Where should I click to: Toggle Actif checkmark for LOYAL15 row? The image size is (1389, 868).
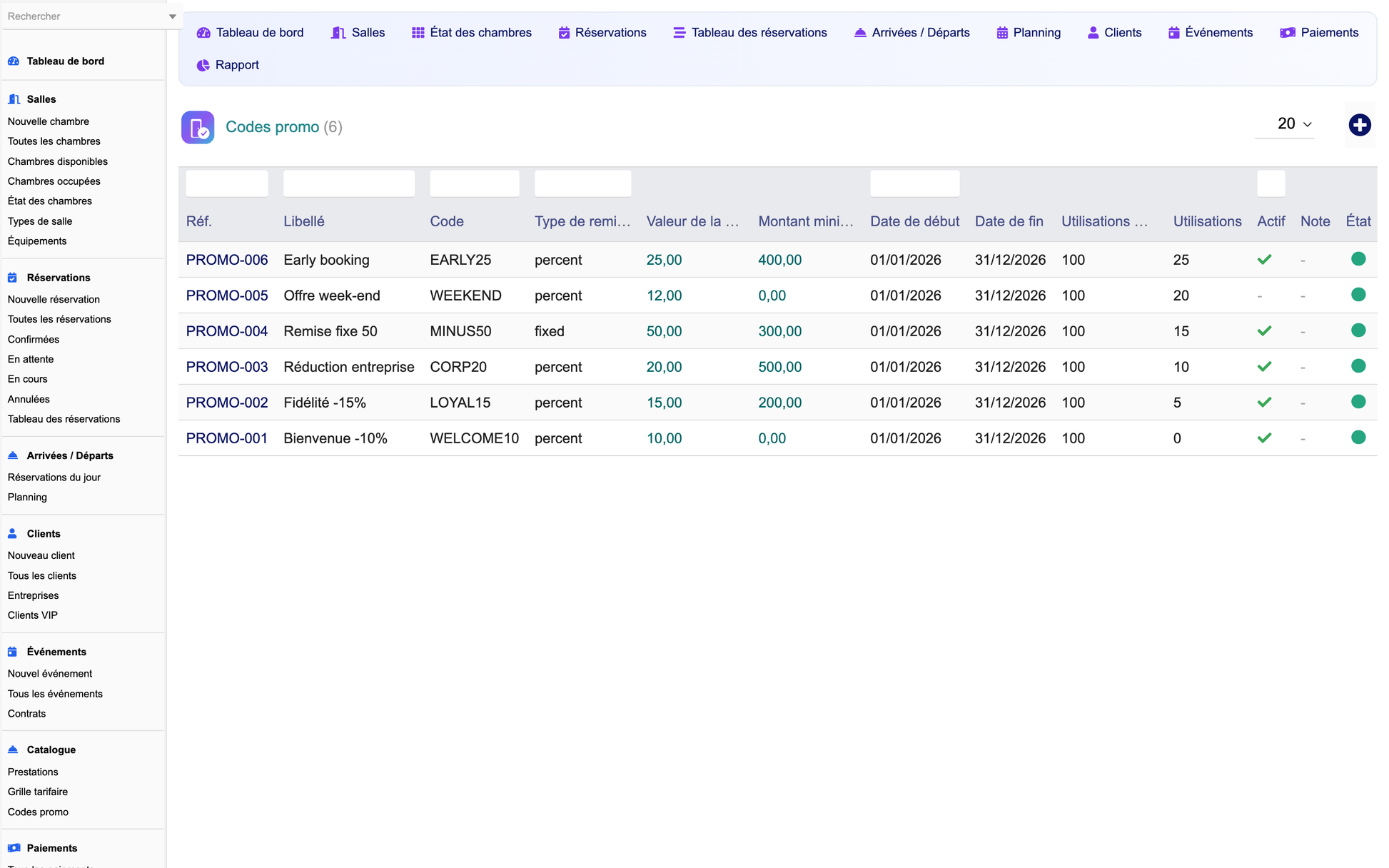[x=1264, y=403]
